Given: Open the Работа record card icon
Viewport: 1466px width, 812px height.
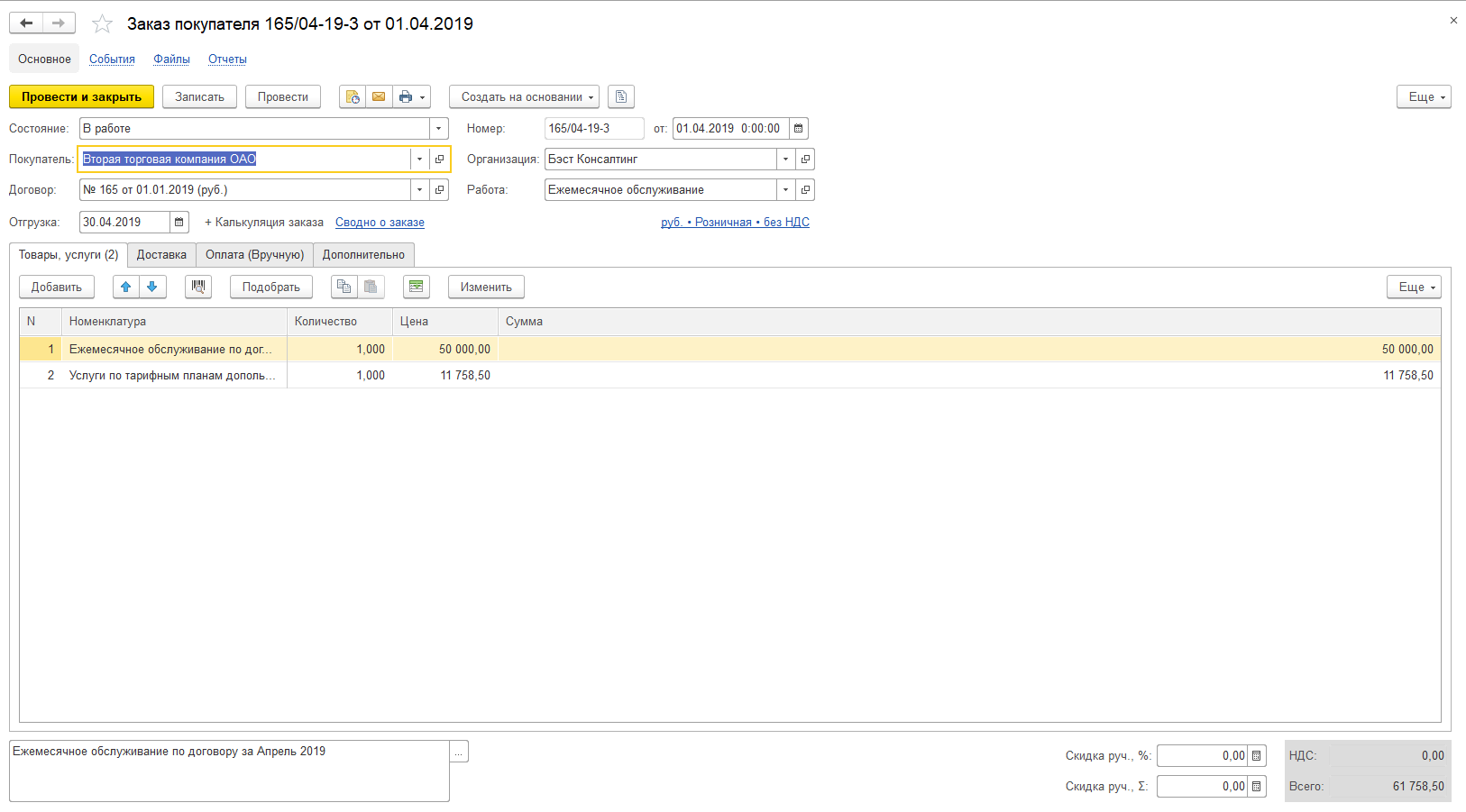Looking at the screenshot, I should point(805,190).
